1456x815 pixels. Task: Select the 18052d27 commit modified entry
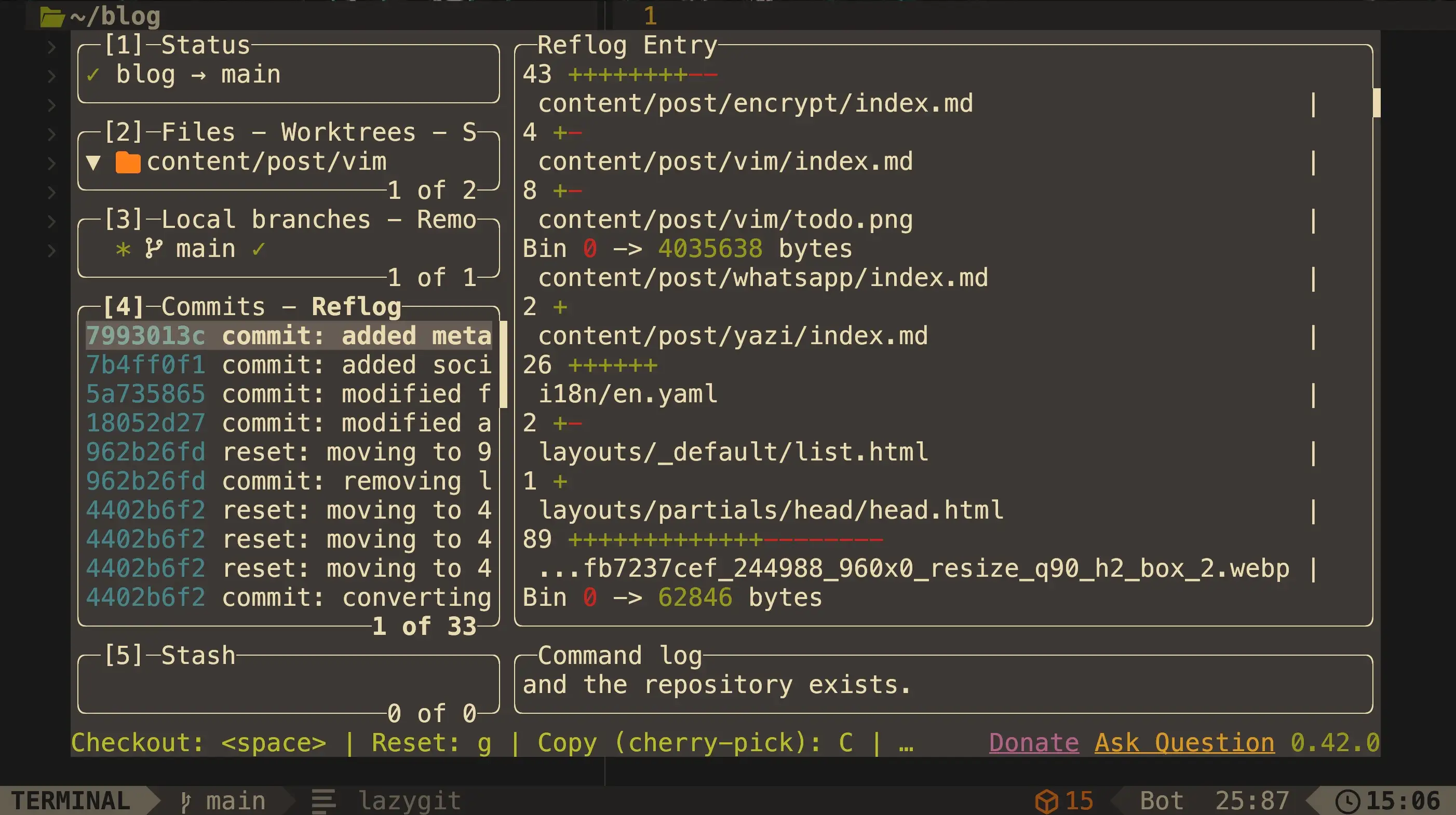click(x=288, y=423)
